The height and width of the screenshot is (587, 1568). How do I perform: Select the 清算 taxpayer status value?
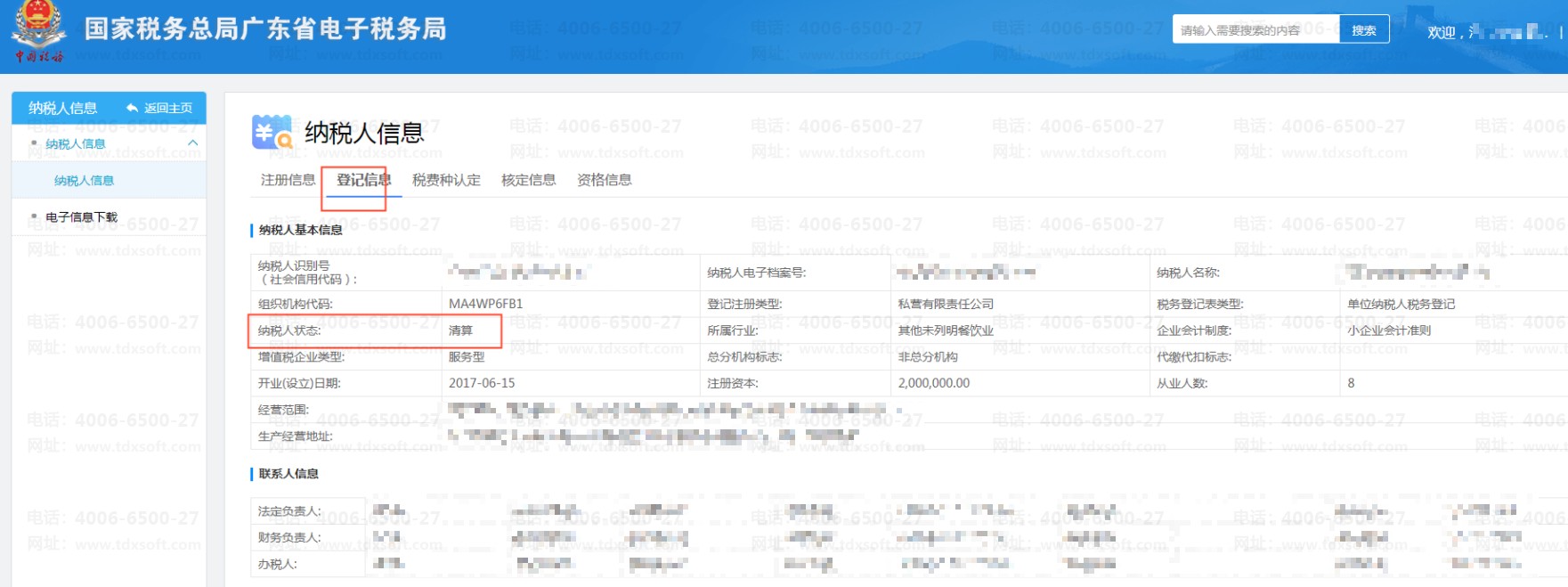(460, 330)
